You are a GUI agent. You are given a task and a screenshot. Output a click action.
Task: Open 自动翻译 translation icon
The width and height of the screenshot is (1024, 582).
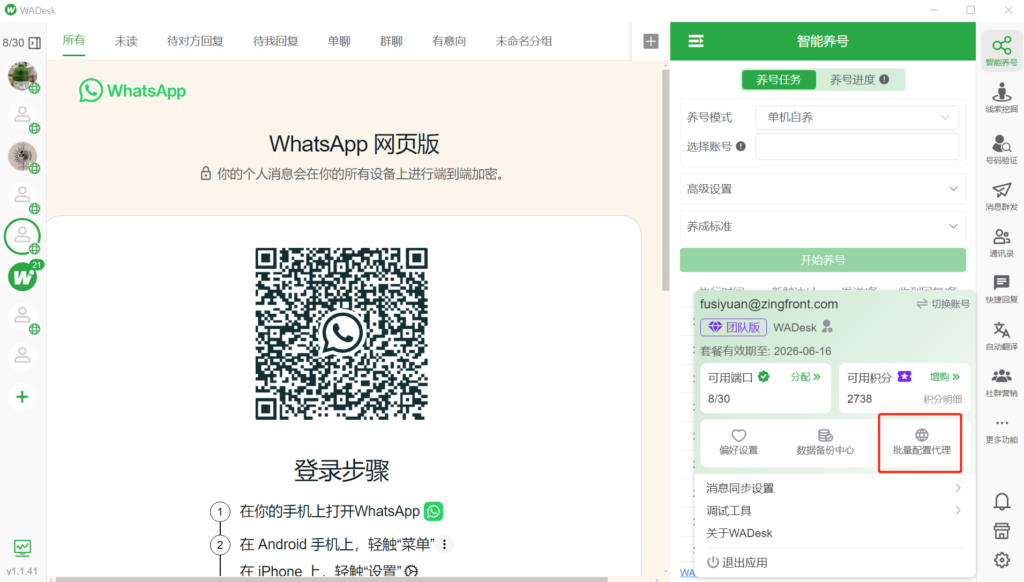point(1001,335)
